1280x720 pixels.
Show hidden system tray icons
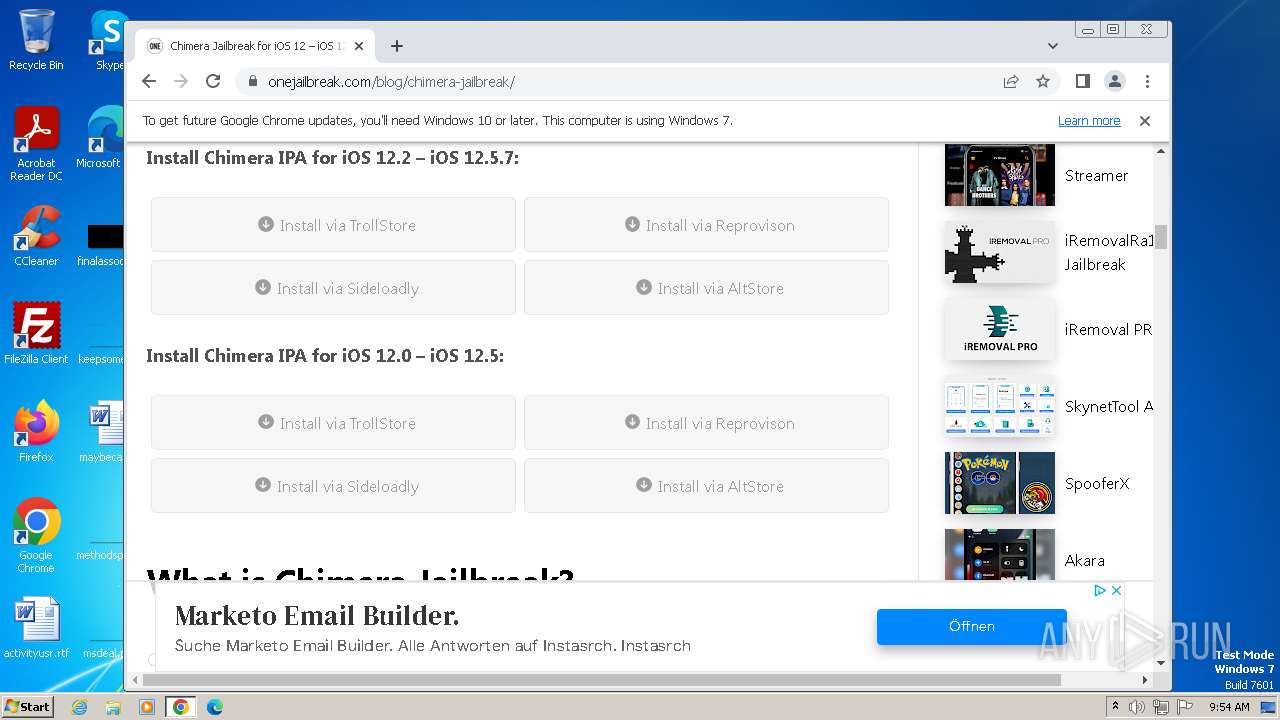[1116, 707]
